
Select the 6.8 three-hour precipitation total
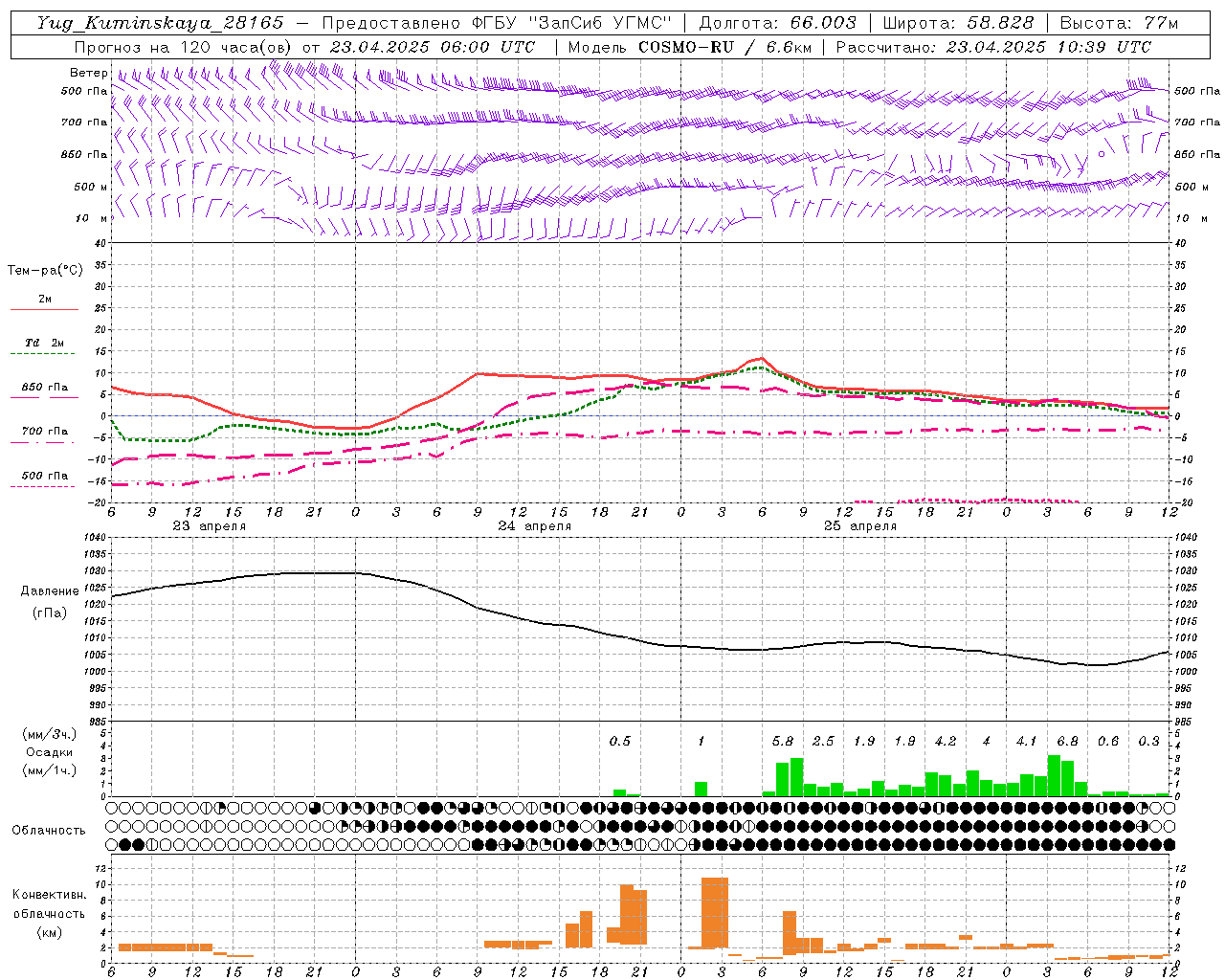[x=1067, y=741]
